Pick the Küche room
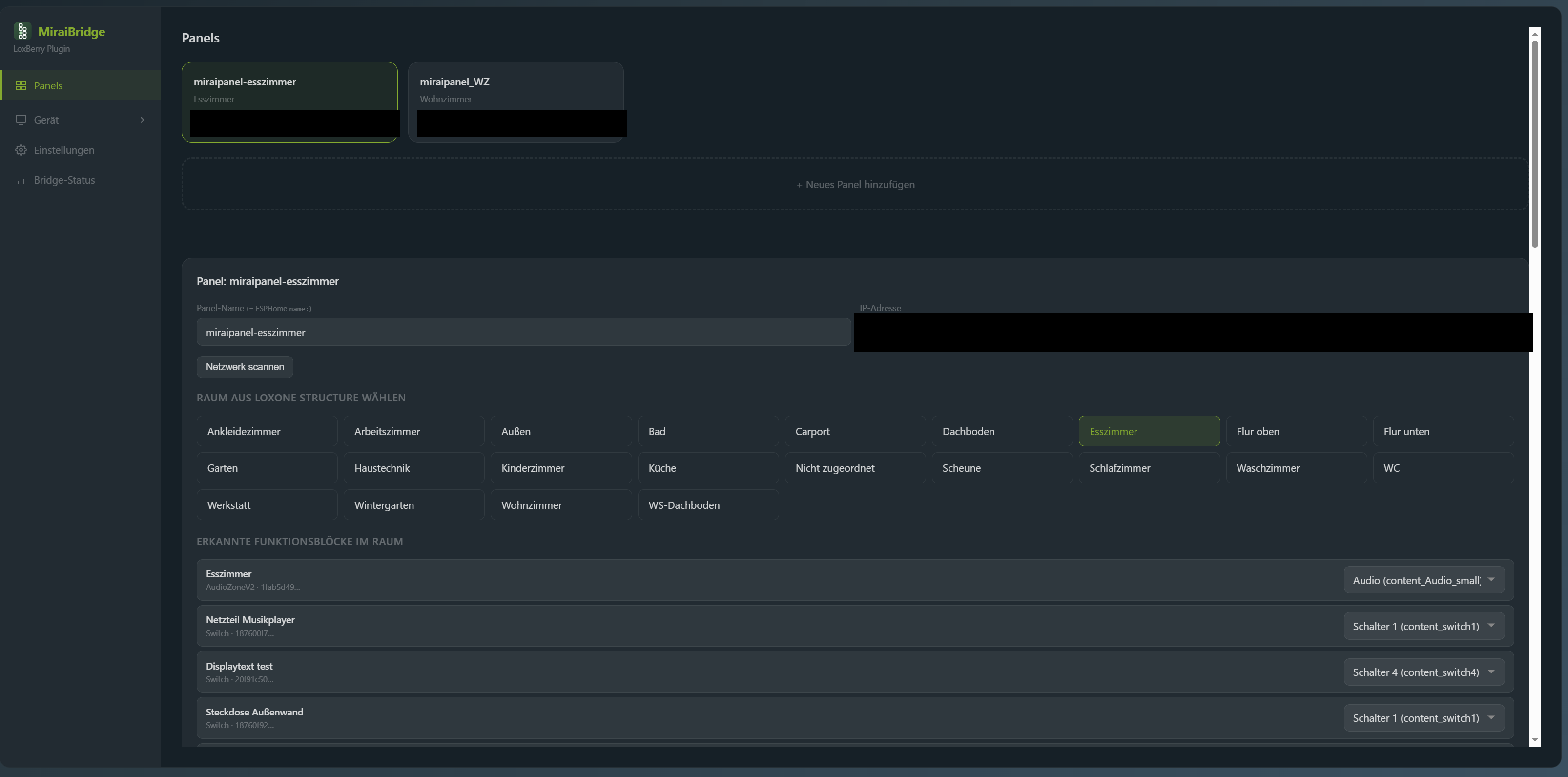This screenshot has width=1568, height=777. coord(708,468)
